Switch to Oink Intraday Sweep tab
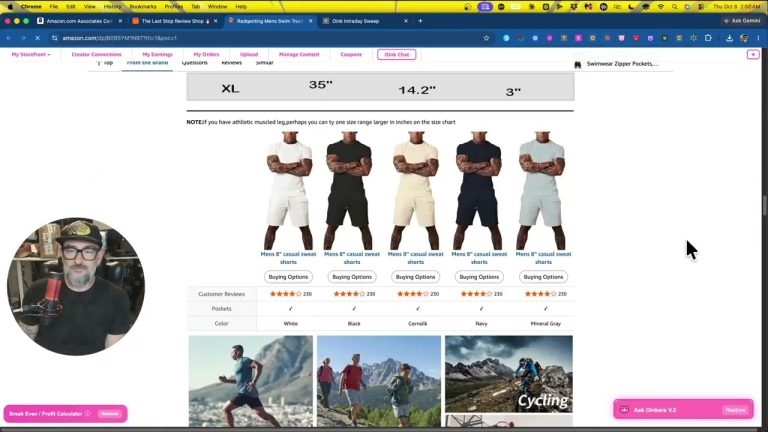Screen dimensions: 768x432 (365, 21)
